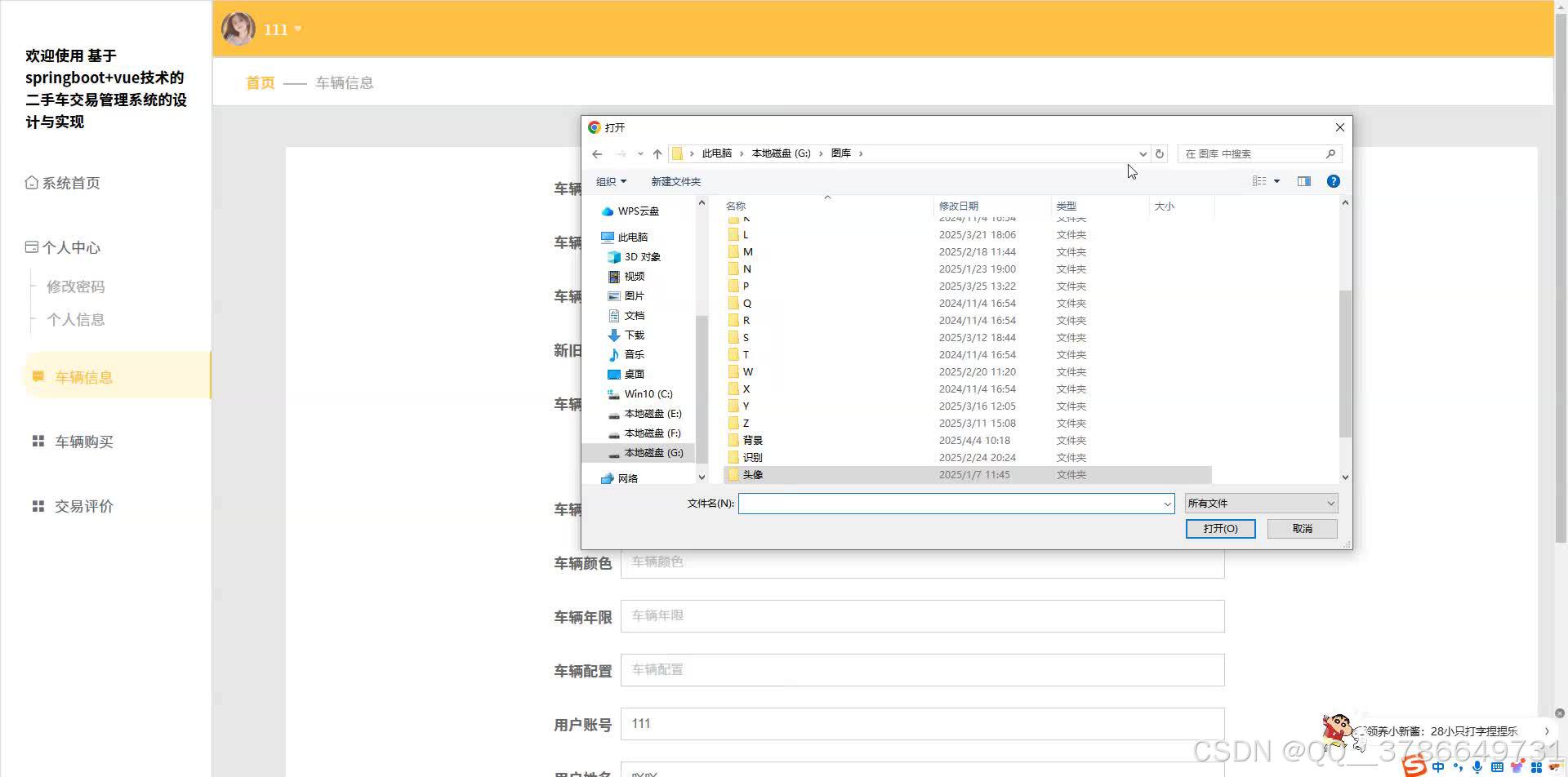Toggle the preview pane in the dialog

click(x=1304, y=180)
